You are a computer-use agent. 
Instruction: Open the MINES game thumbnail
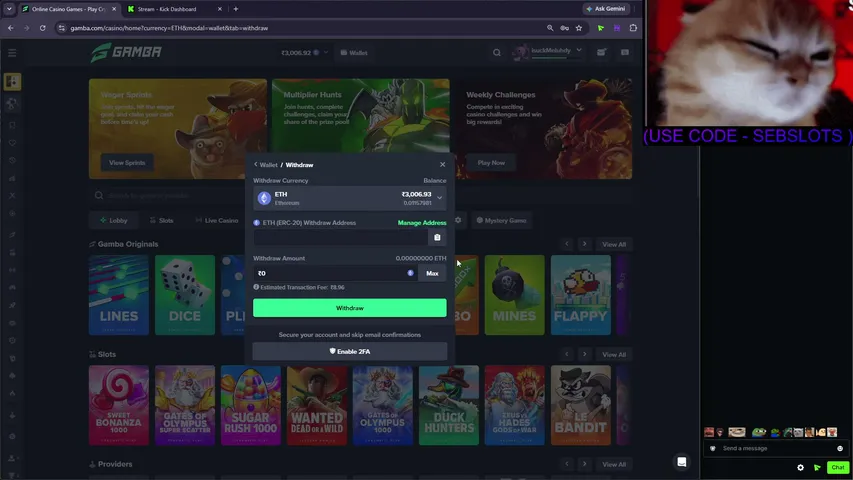514,295
